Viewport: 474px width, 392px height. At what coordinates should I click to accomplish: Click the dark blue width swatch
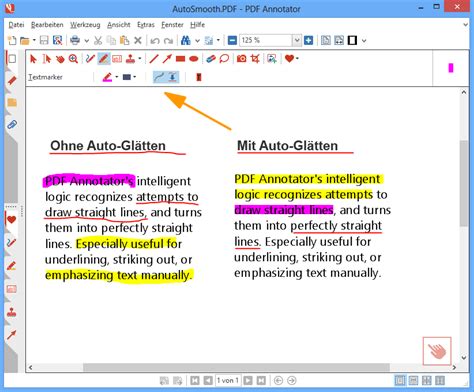tap(127, 77)
